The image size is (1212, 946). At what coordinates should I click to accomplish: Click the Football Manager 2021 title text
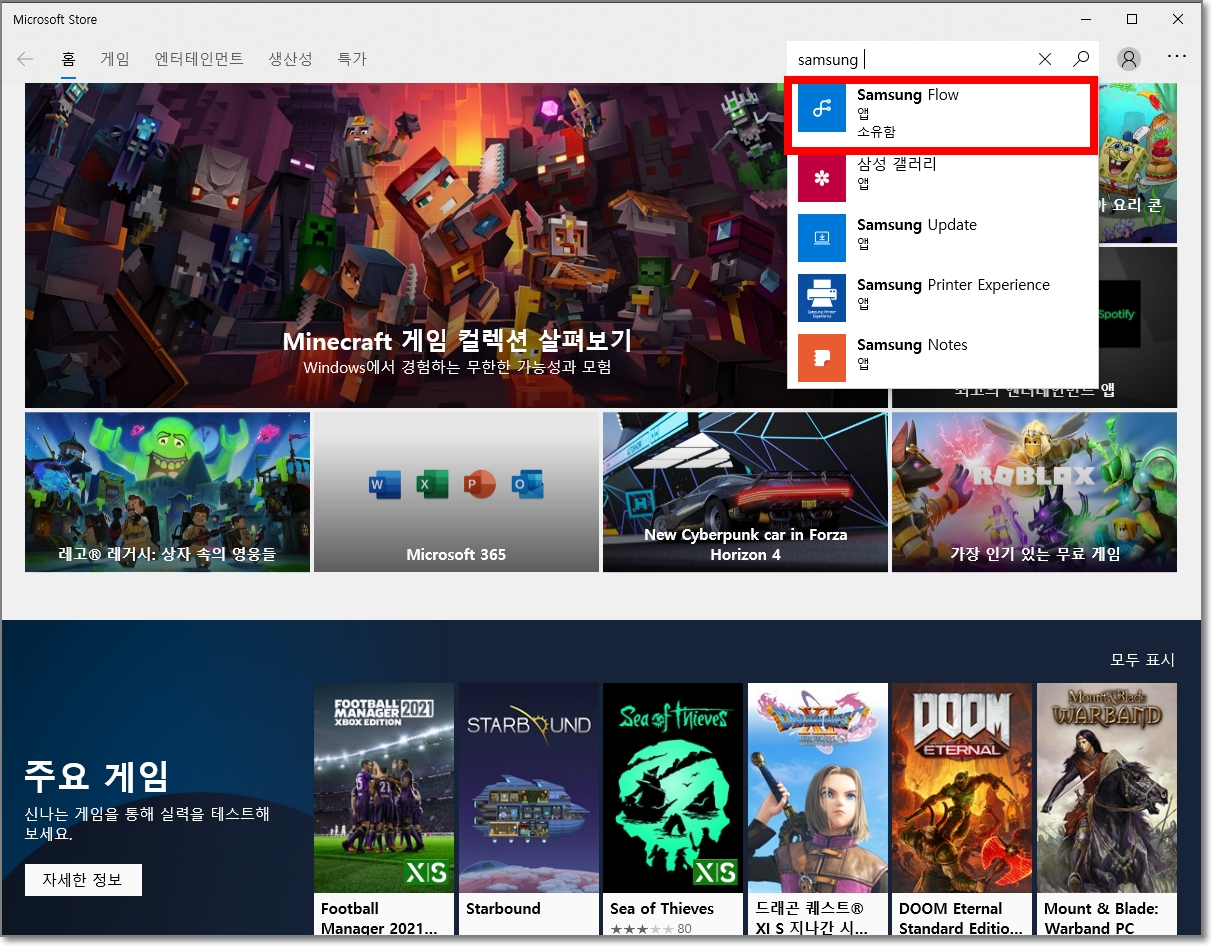tap(379, 918)
